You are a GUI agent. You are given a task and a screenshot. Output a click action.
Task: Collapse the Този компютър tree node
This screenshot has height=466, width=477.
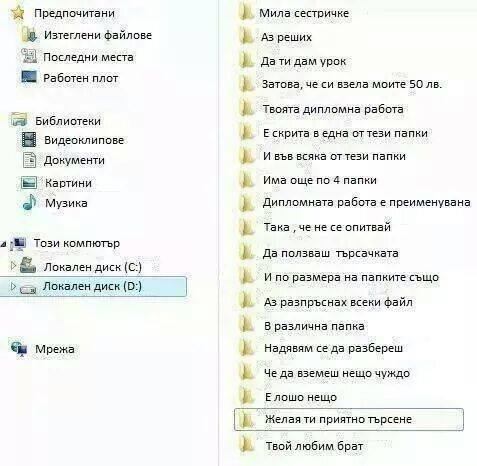[3, 244]
